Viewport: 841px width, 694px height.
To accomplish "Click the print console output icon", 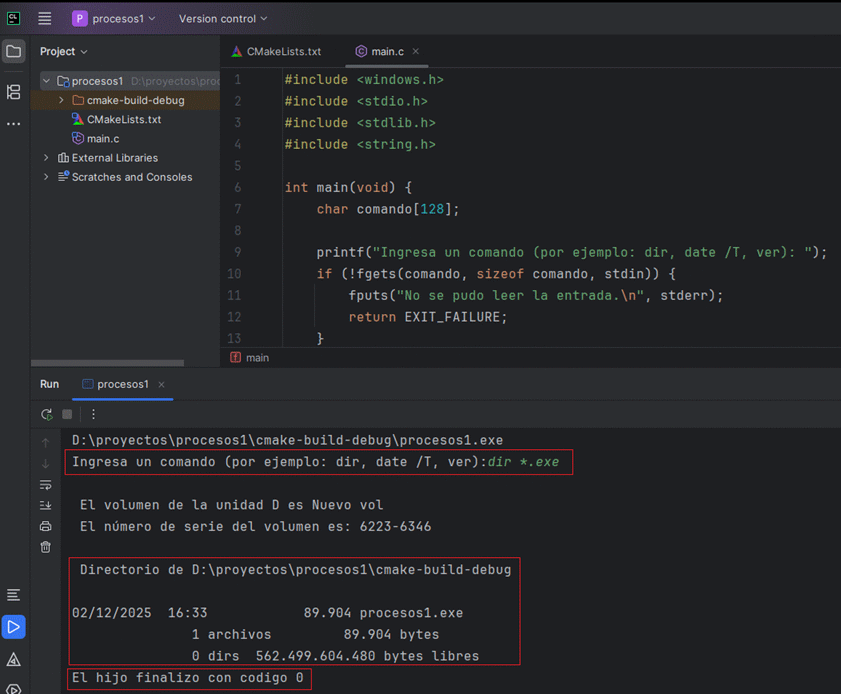I will 45,526.
